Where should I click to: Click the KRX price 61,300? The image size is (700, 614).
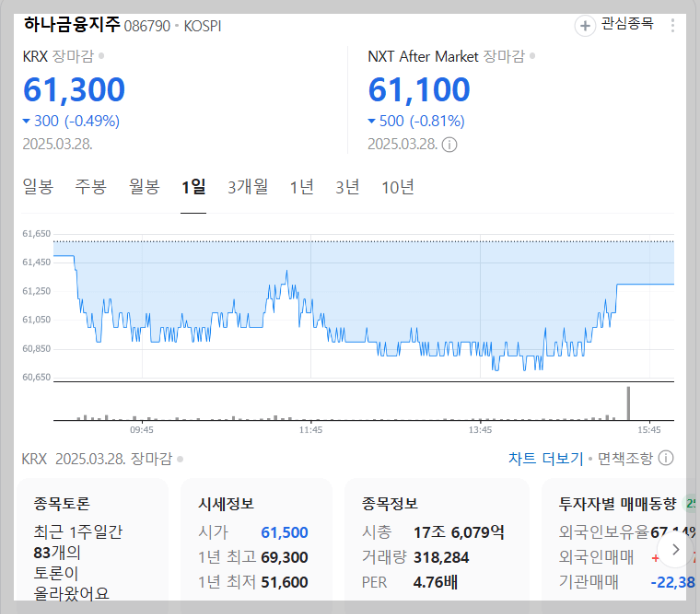pos(74,90)
